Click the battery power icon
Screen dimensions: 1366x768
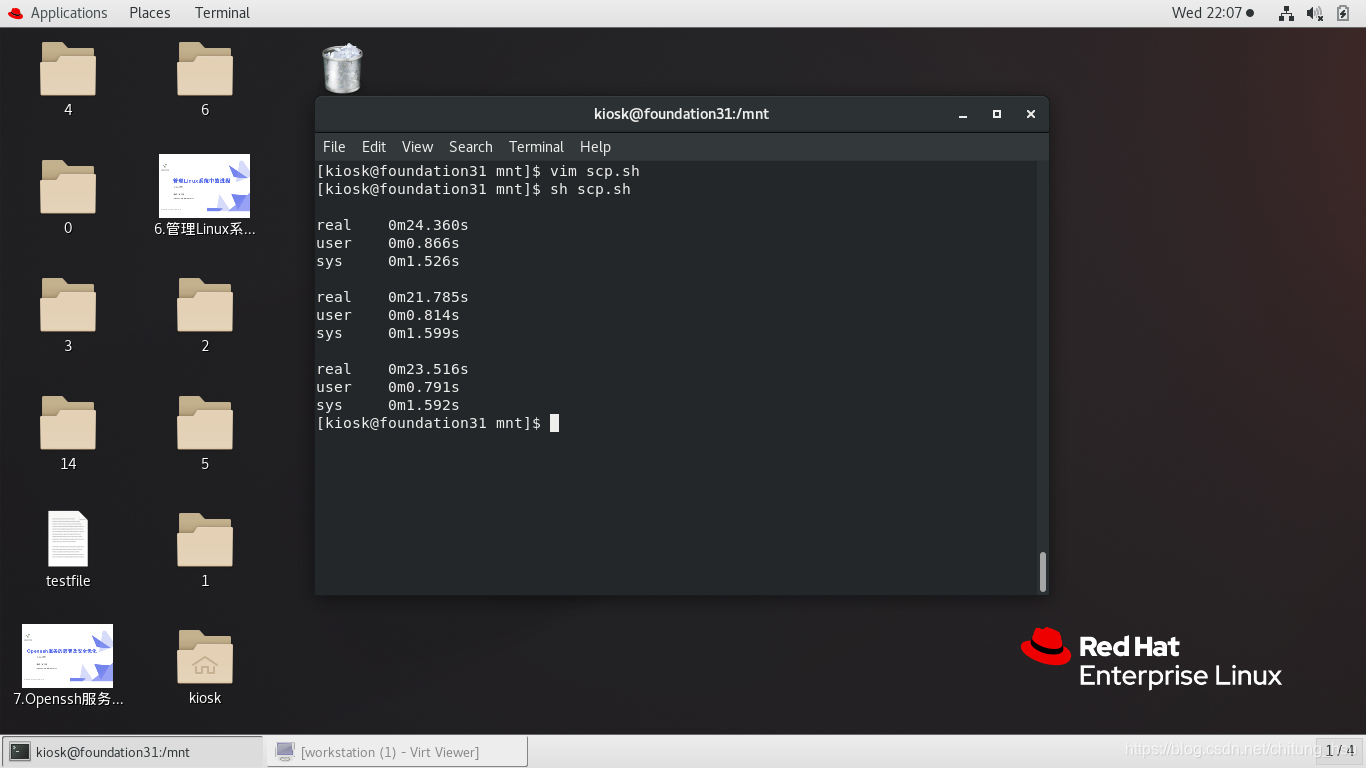(x=1343, y=13)
